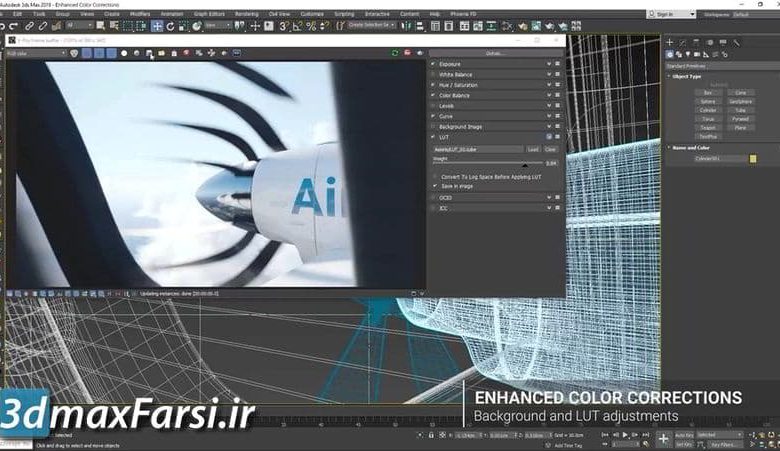This screenshot has height=451, width=780.
Task: Click the Select and Link chain icon
Action: (x=29, y=26)
